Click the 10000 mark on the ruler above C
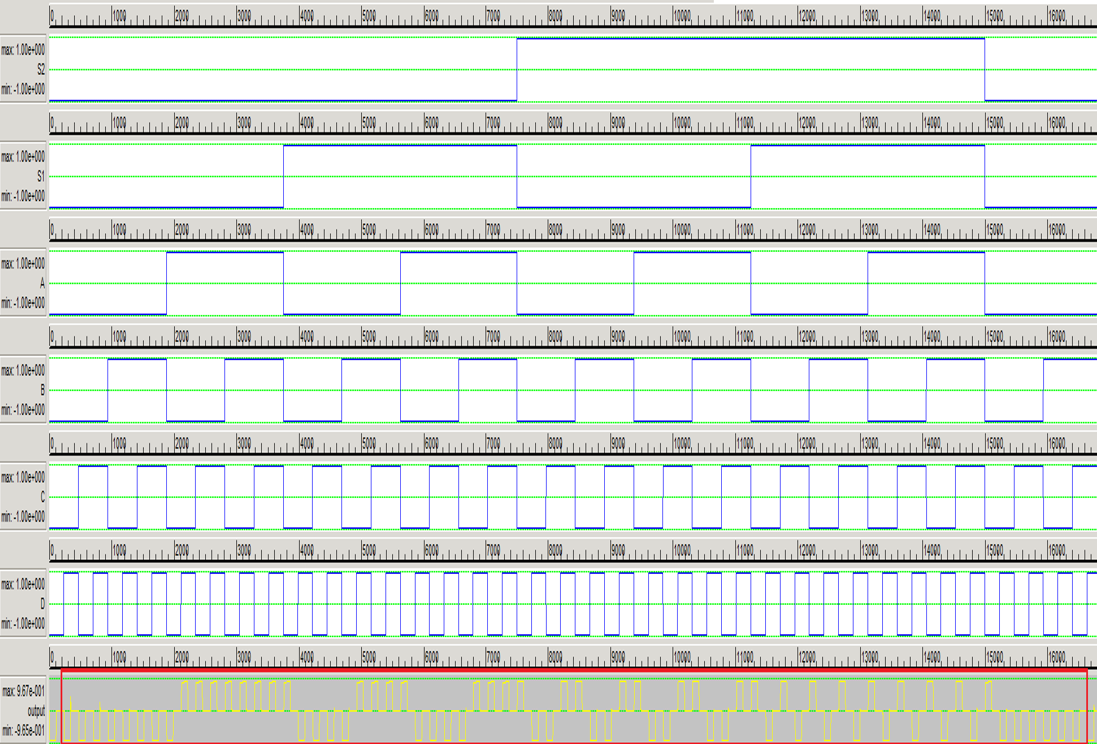 (681, 444)
